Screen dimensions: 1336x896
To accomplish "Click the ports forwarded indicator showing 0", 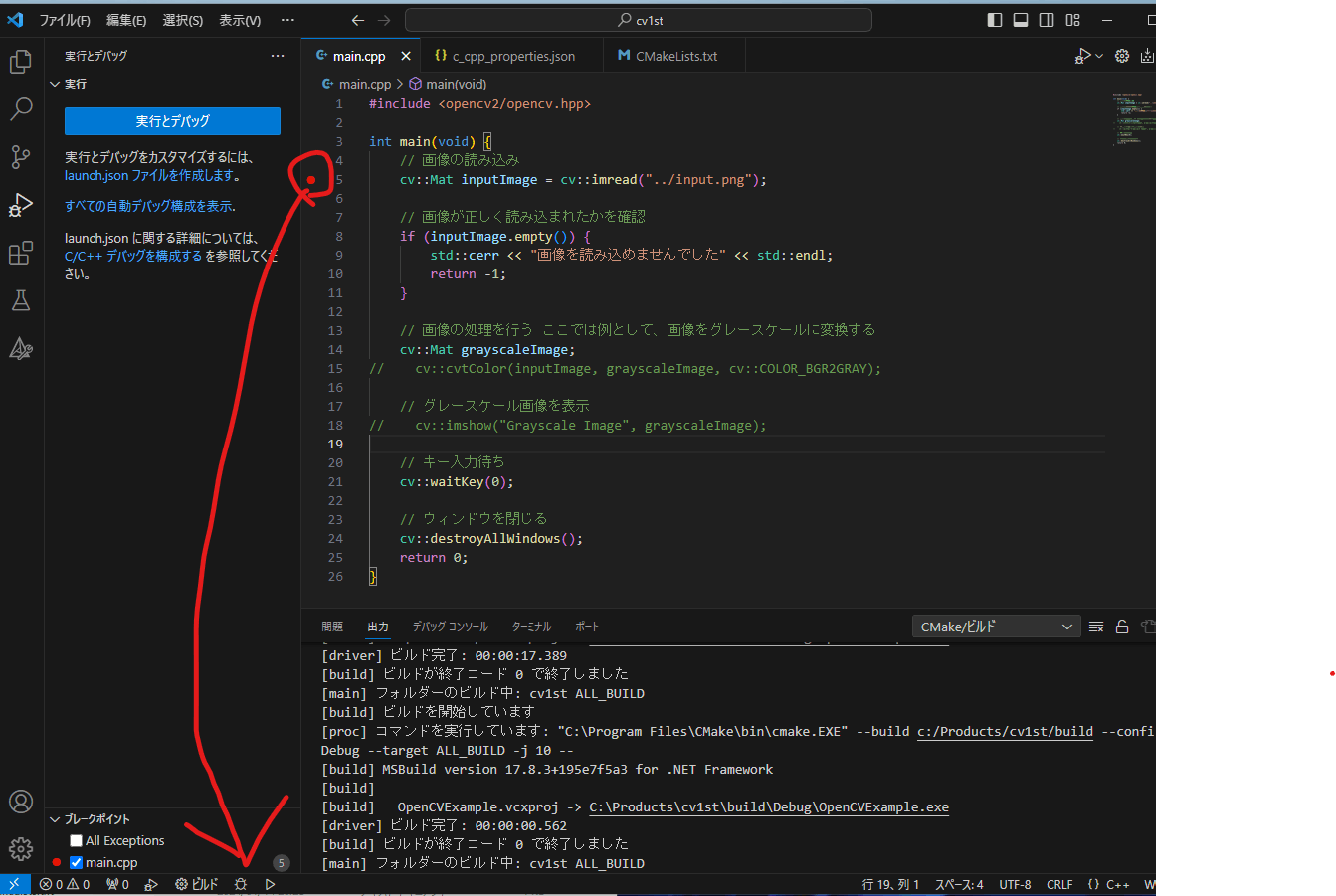I will pyautogui.click(x=117, y=884).
